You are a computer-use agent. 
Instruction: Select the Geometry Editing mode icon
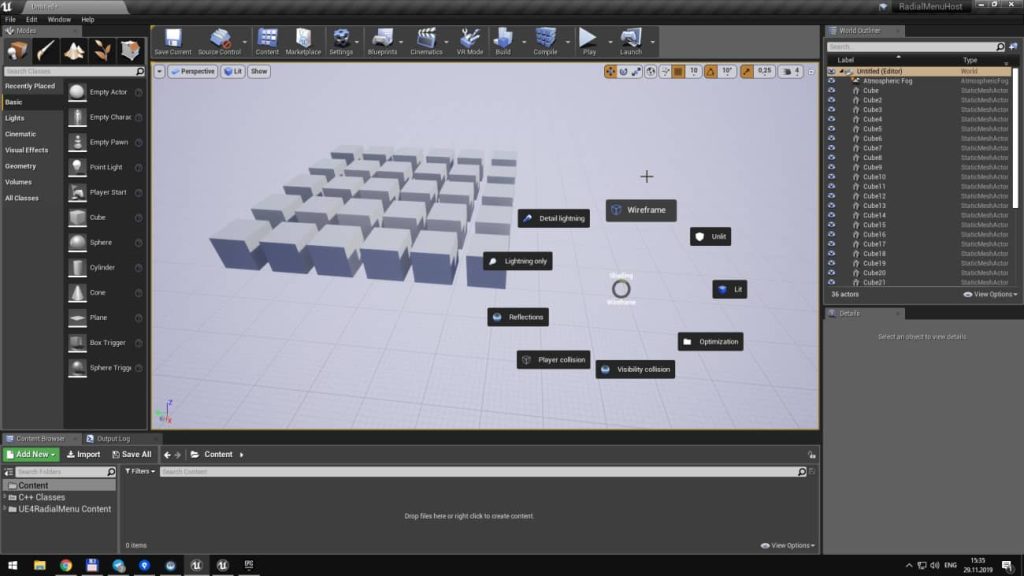pos(129,51)
